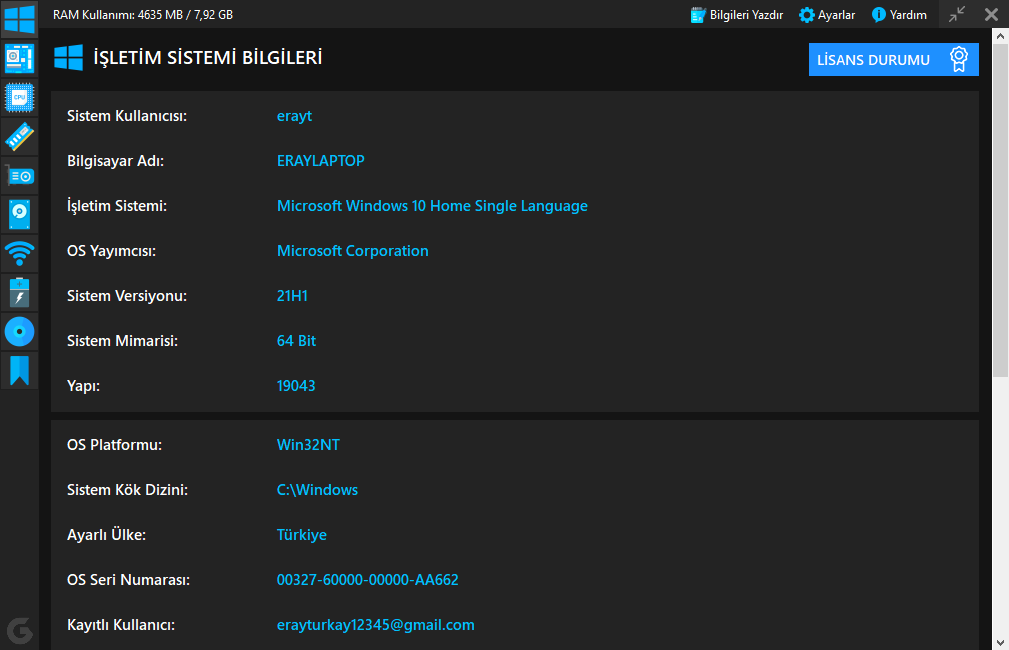Open the motherboard info section
Screen dimensions: 1009x650
[x=19, y=58]
